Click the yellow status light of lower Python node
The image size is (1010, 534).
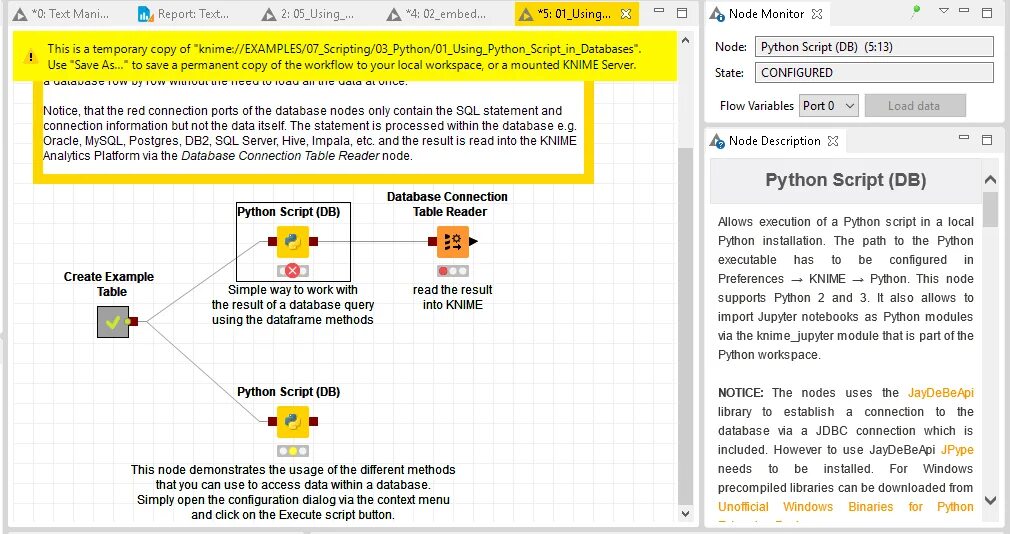(292, 451)
